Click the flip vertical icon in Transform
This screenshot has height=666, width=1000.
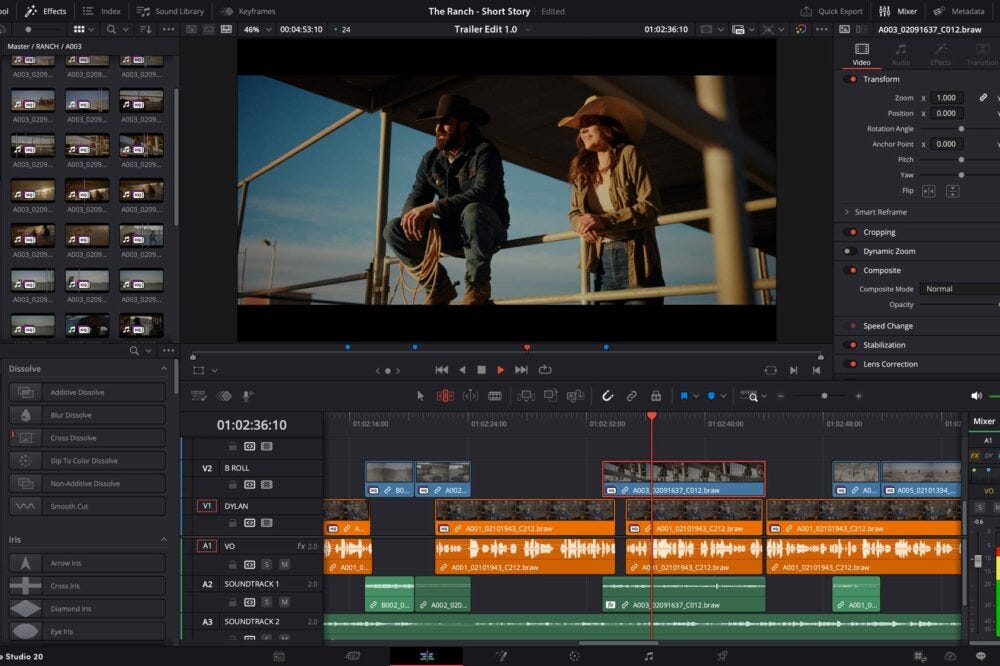point(952,191)
